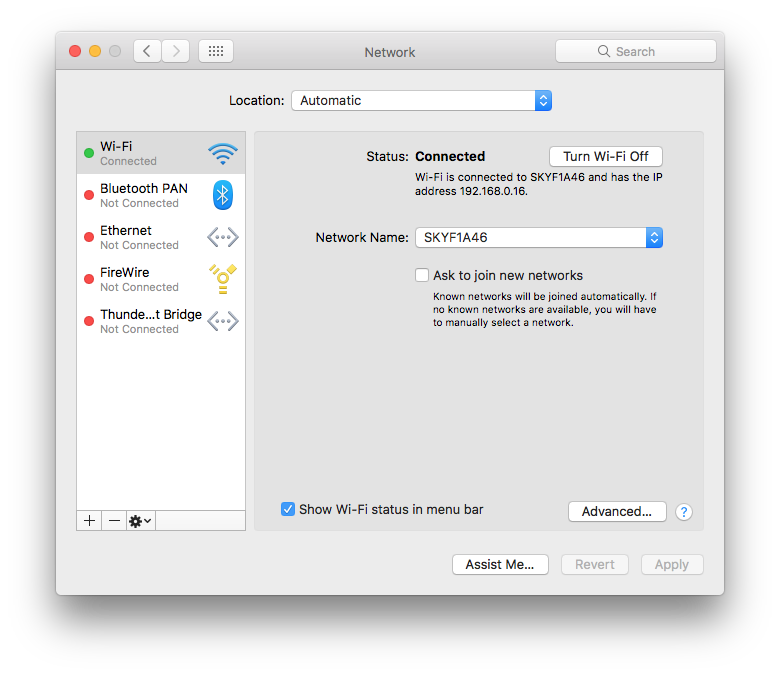Screen dimensions: 780x675
Task: Select Thunderbolt Bridge service
Action: [x=161, y=321]
